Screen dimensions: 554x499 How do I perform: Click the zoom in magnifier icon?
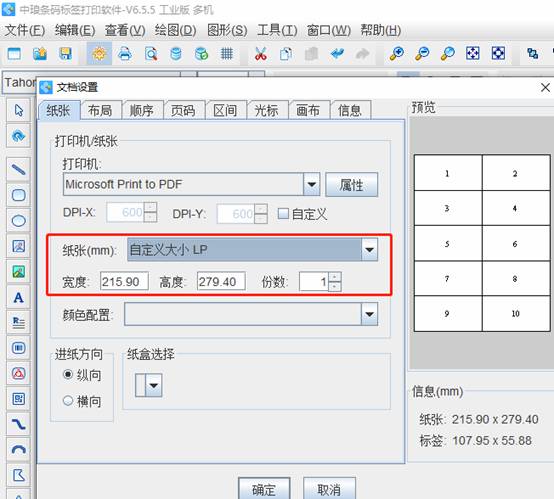click(396, 54)
